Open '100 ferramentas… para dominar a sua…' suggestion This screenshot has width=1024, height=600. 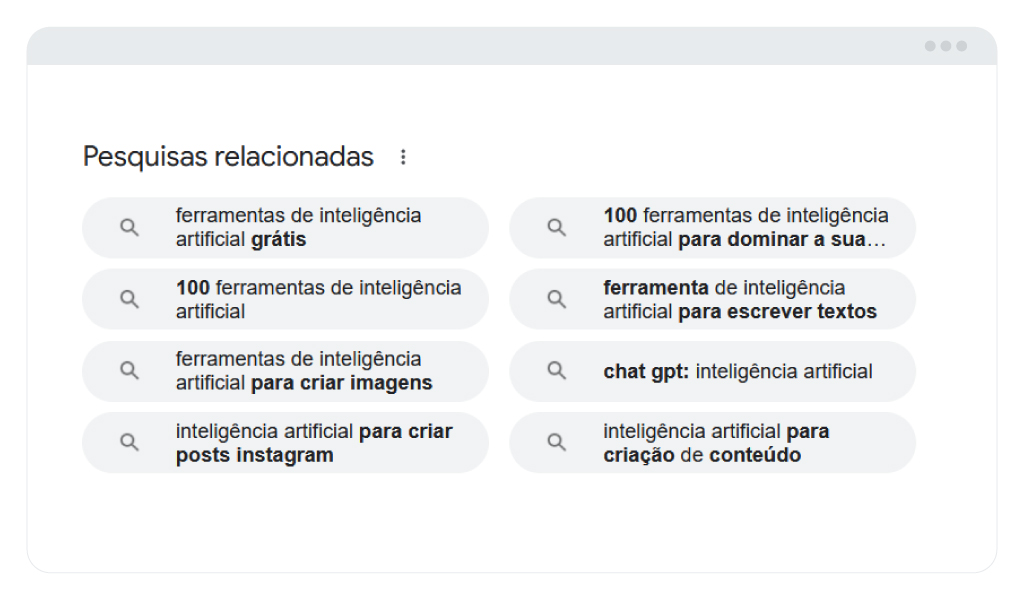tap(712, 228)
